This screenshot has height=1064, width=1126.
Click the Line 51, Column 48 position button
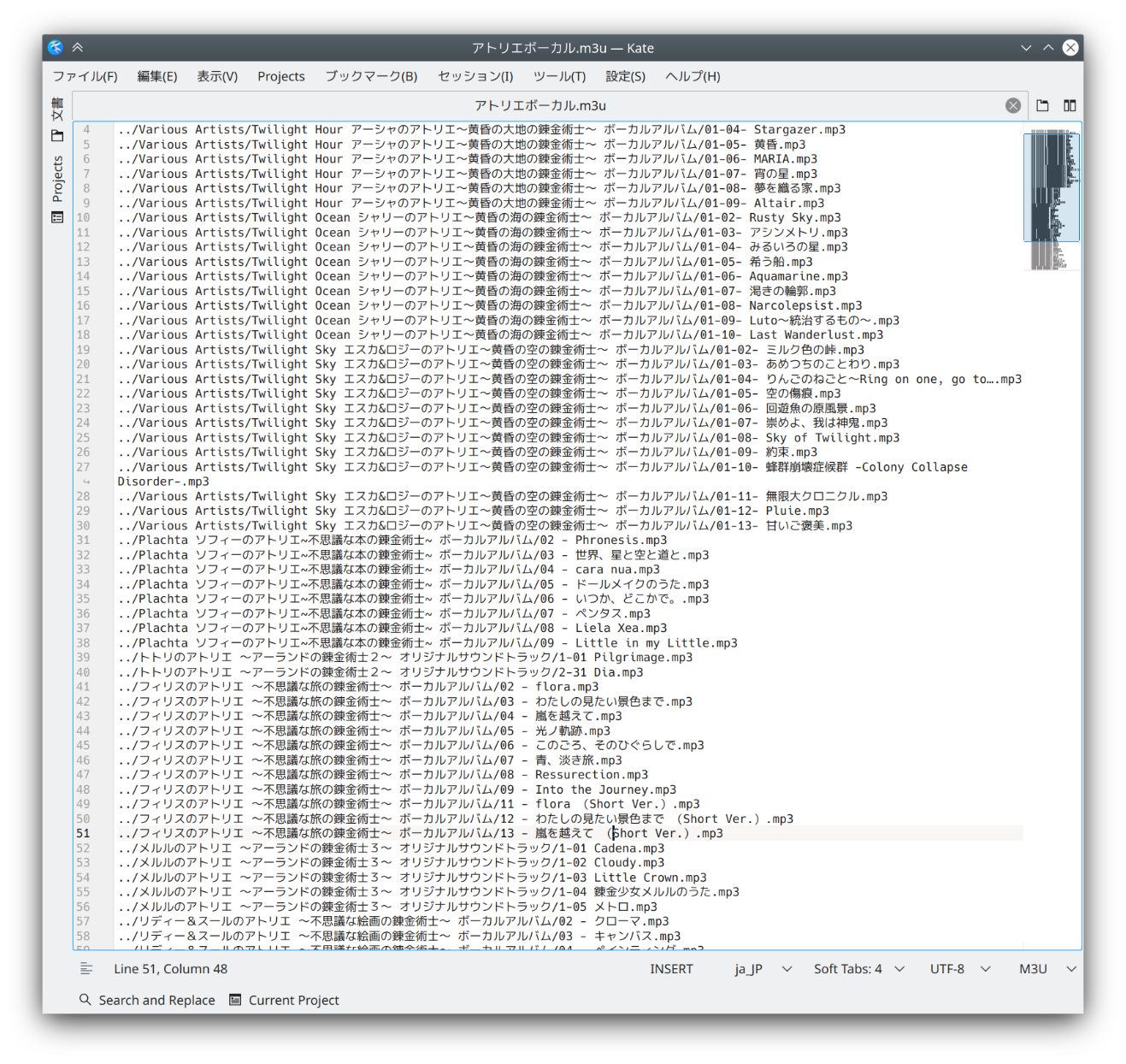170,969
